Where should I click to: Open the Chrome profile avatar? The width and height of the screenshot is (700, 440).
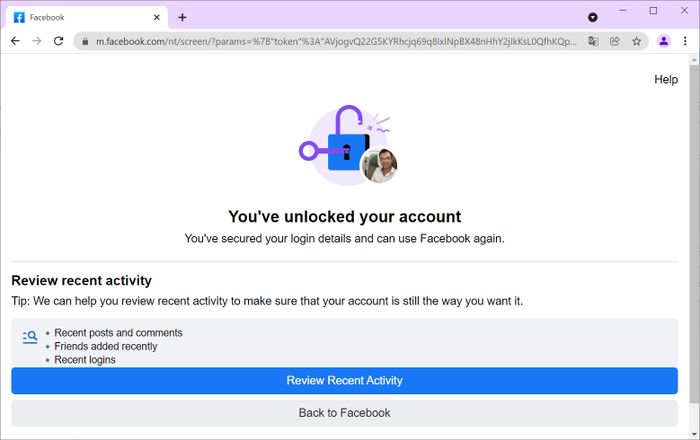(x=664, y=41)
